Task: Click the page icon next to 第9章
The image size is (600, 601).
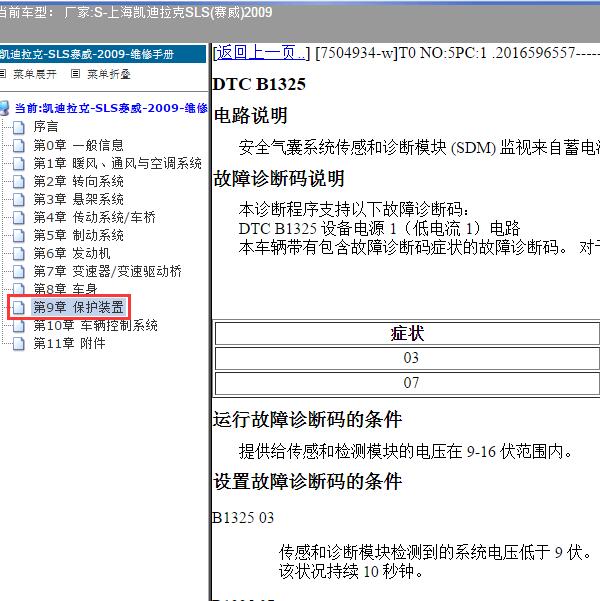Action: click(18, 307)
